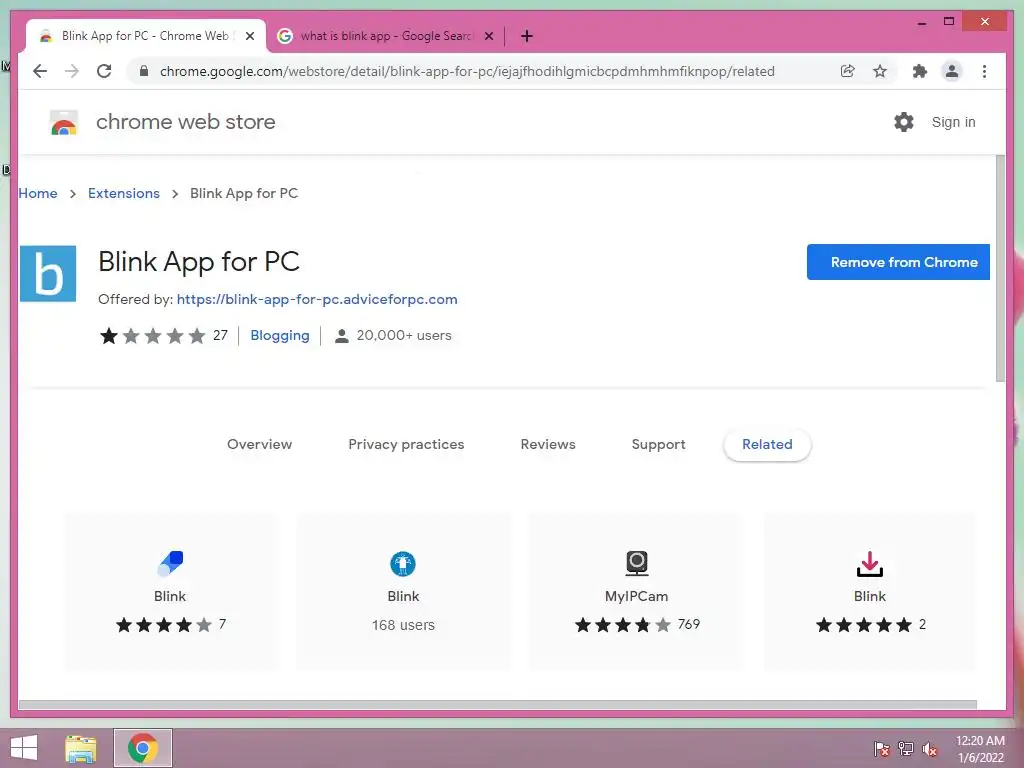Viewport: 1024px width, 768px height.
Task: Open a new browser tab
Action: point(527,36)
